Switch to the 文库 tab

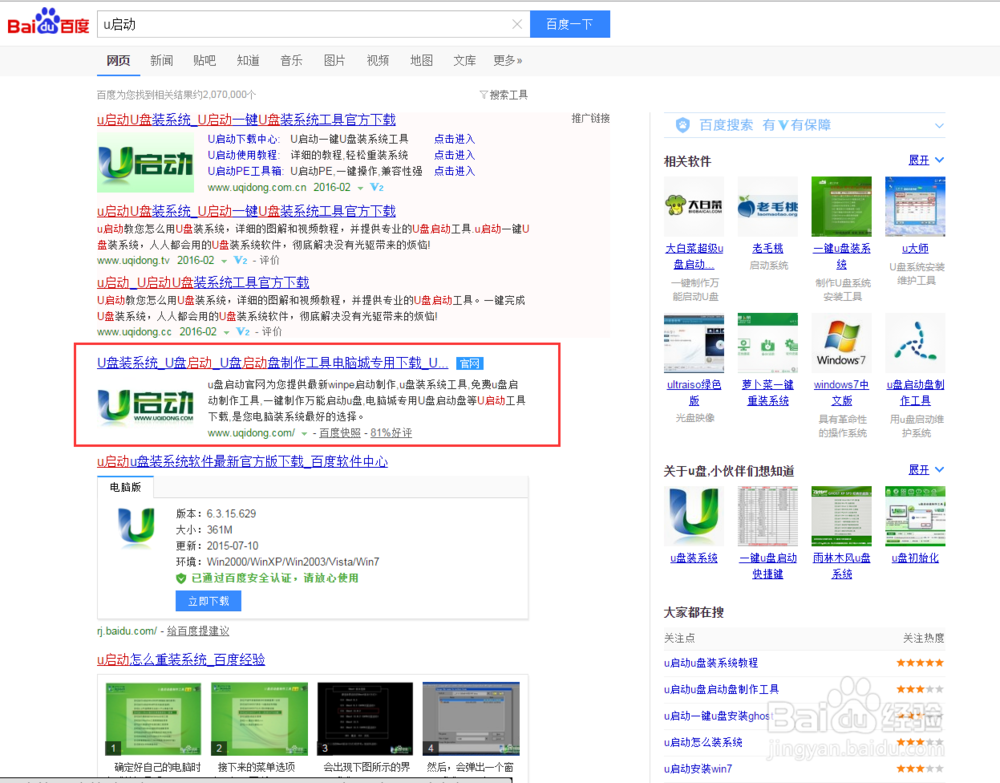click(x=465, y=61)
